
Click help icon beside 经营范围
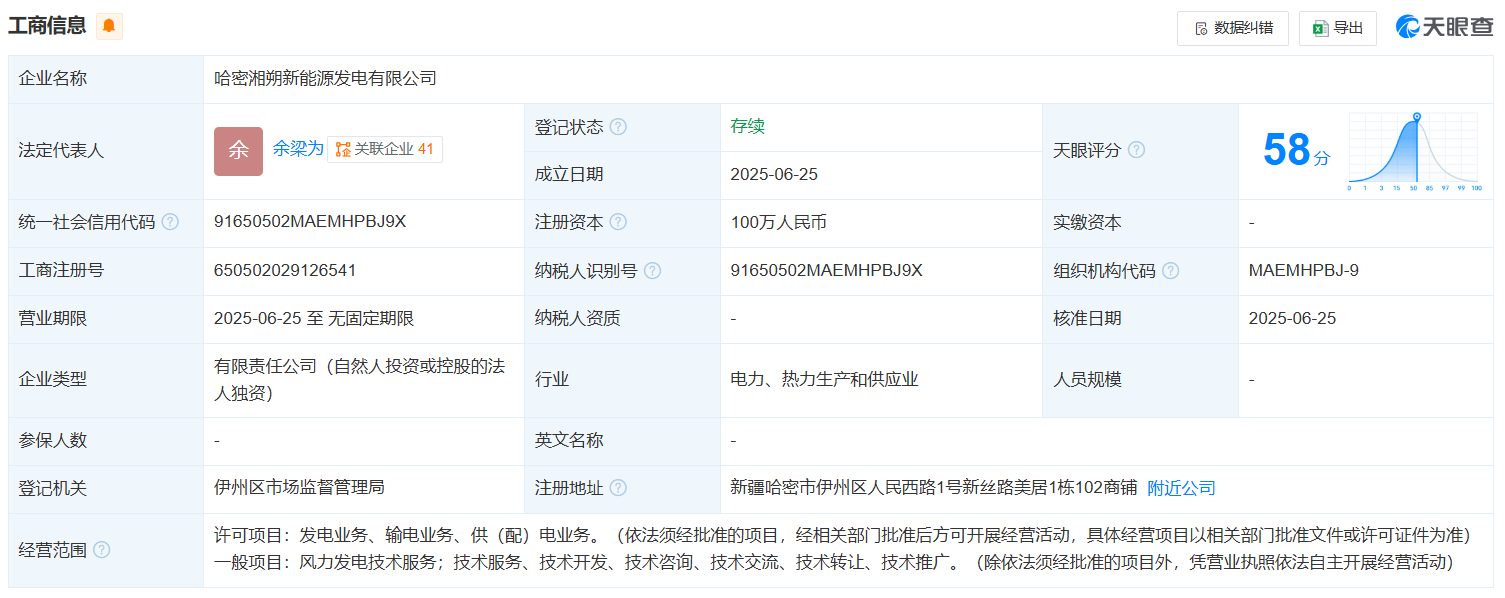(102, 550)
